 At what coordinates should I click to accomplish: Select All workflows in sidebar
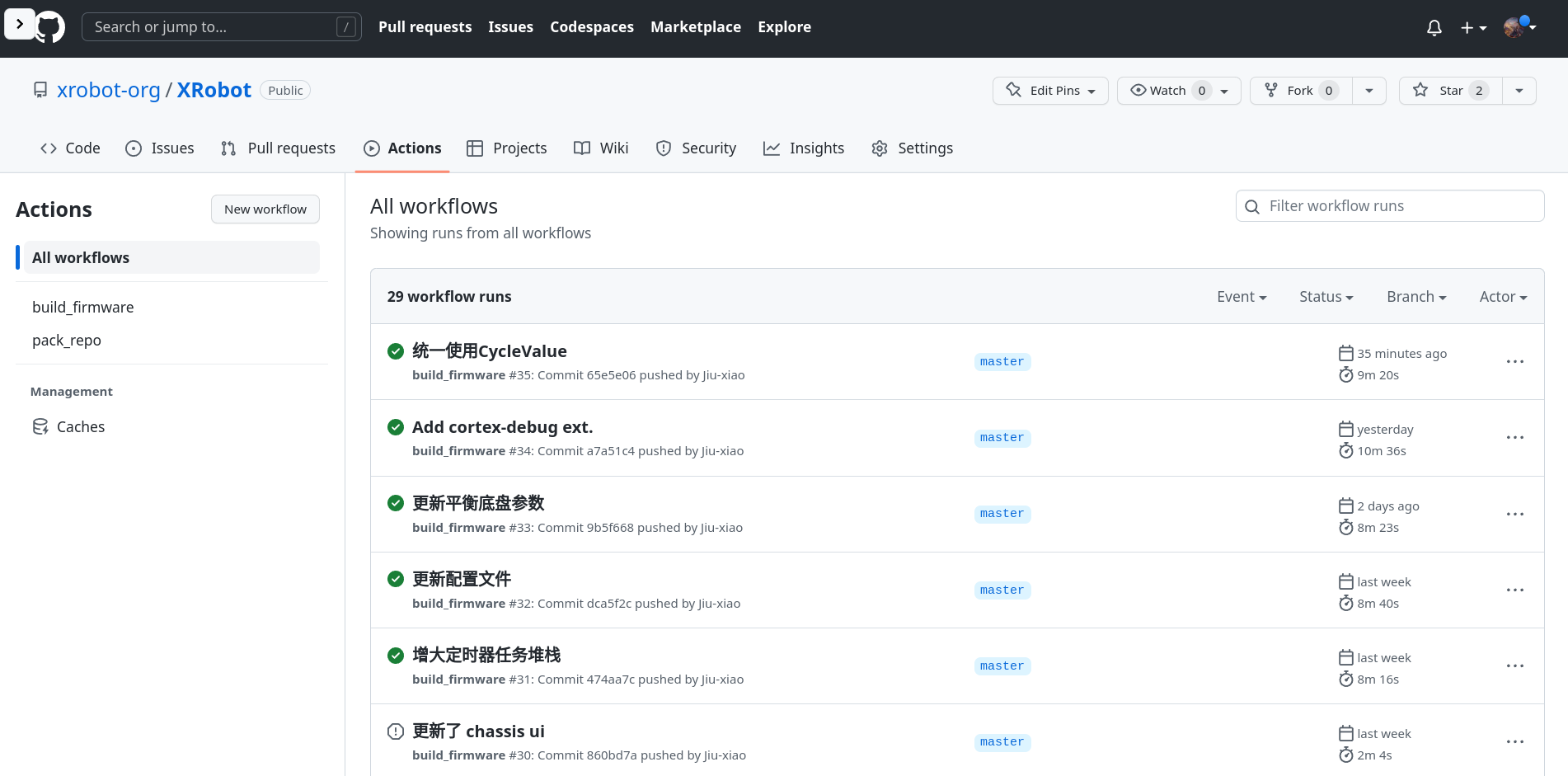171,257
